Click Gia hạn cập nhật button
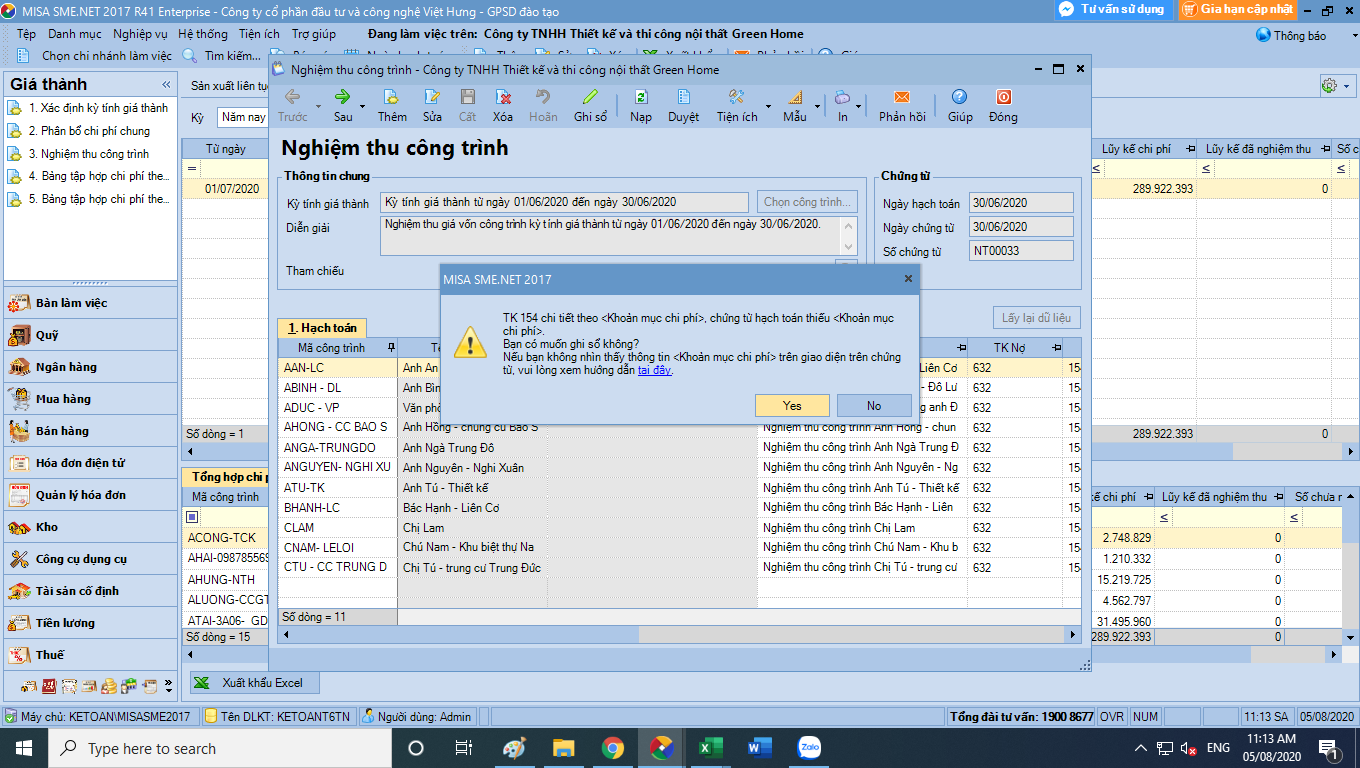 1237,9
